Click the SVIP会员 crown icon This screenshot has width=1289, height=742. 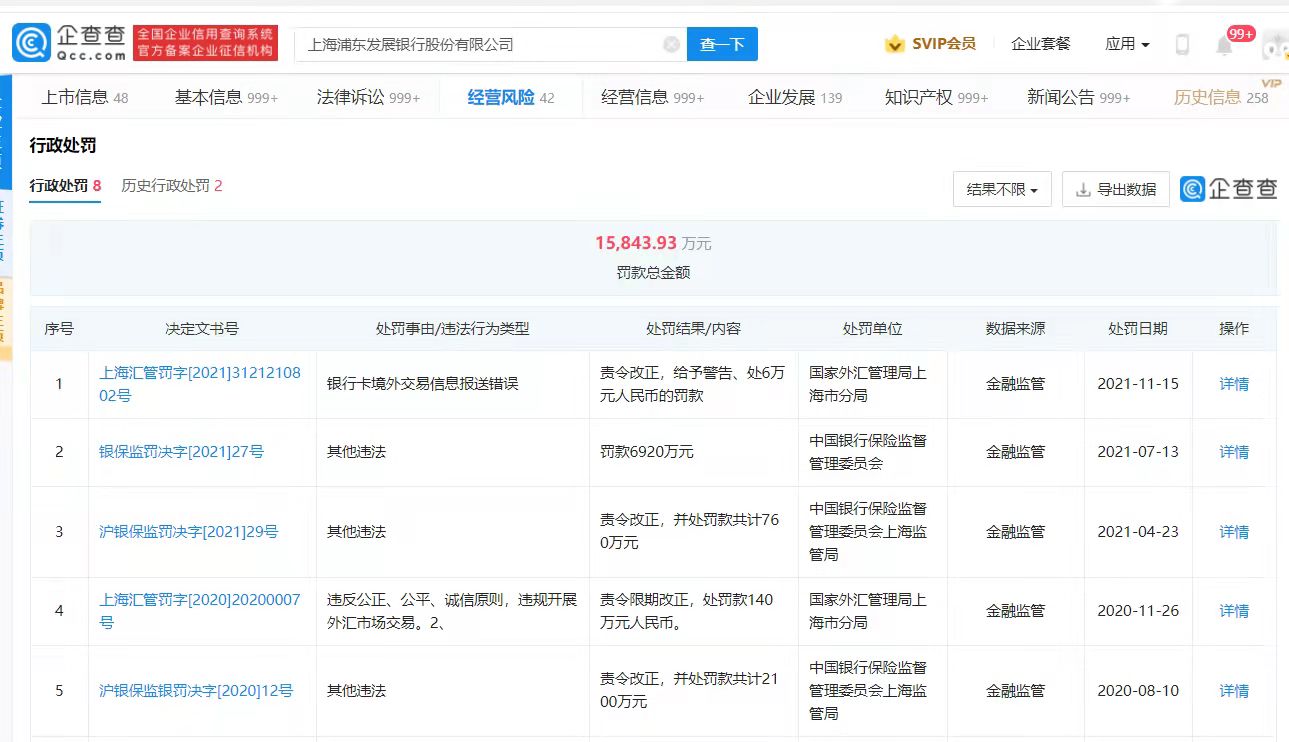coord(894,44)
